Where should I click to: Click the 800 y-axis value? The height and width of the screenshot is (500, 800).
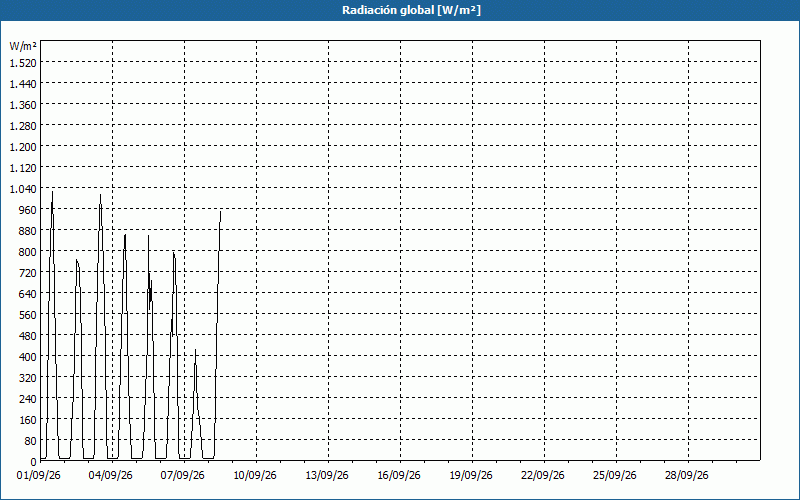[x=27, y=252]
